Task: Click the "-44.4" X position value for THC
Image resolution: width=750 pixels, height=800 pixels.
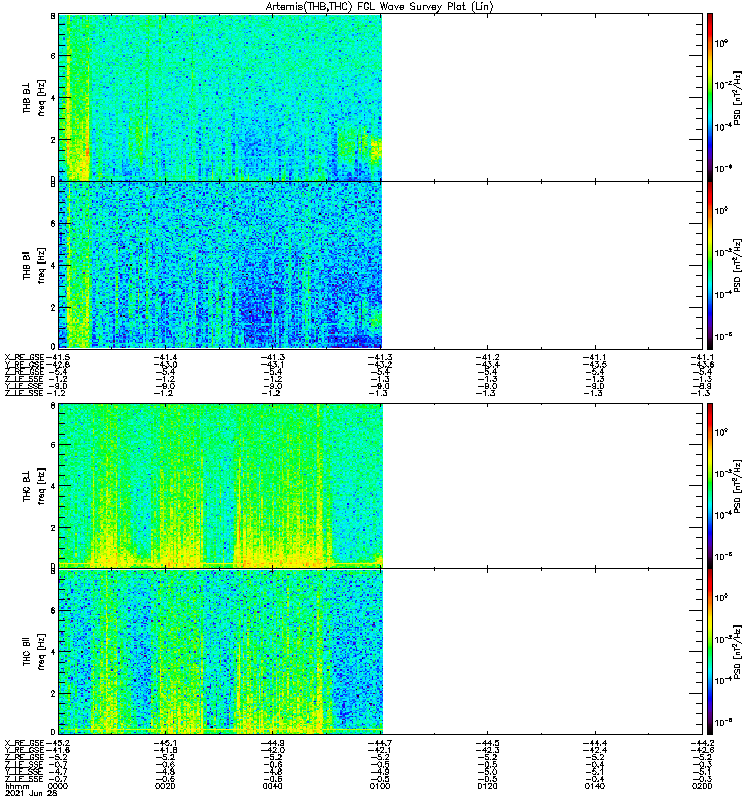Action: [594, 743]
